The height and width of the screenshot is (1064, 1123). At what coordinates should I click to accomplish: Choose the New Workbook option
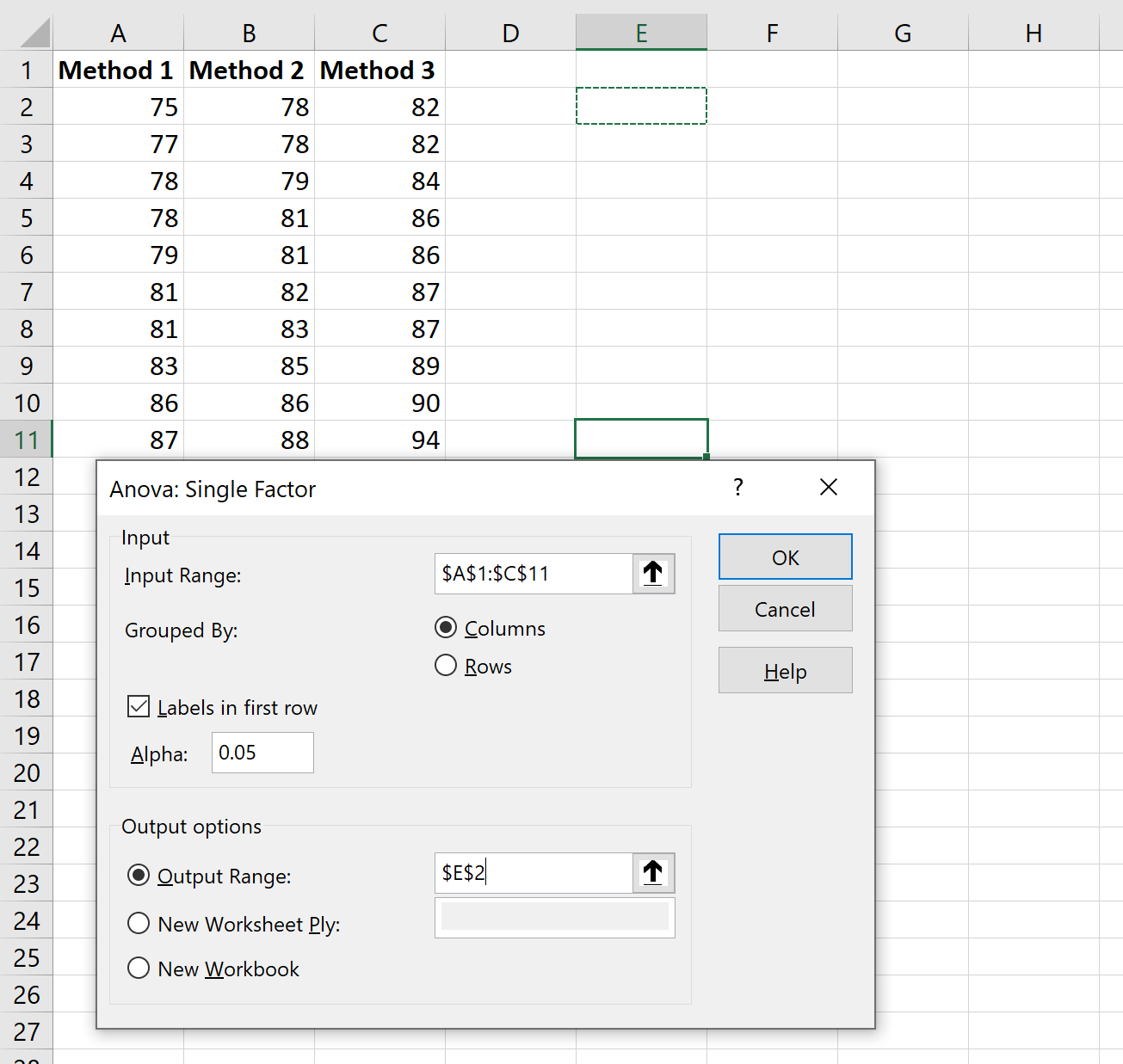[x=139, y=969]
